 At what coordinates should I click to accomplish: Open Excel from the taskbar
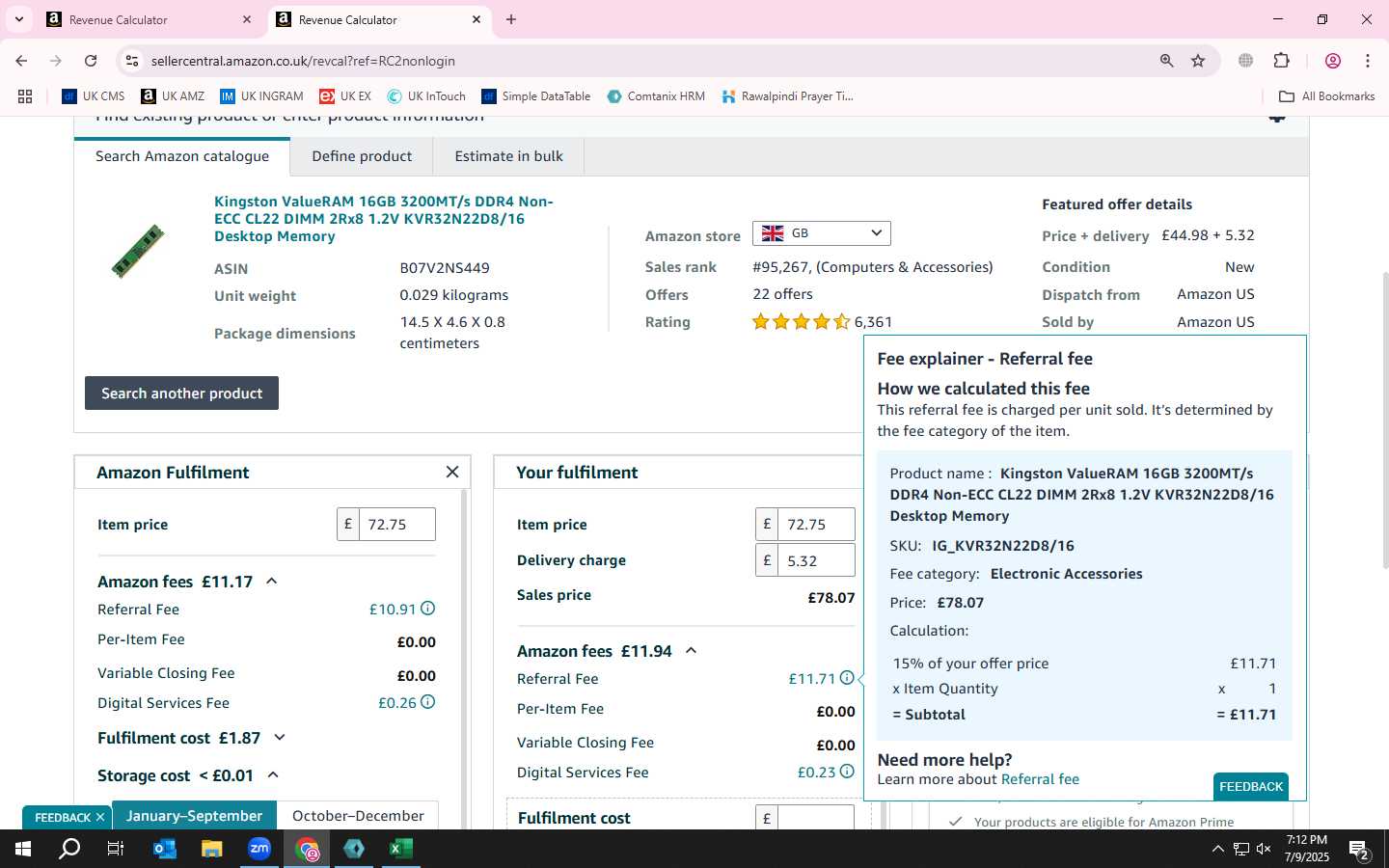coord(400,849)
